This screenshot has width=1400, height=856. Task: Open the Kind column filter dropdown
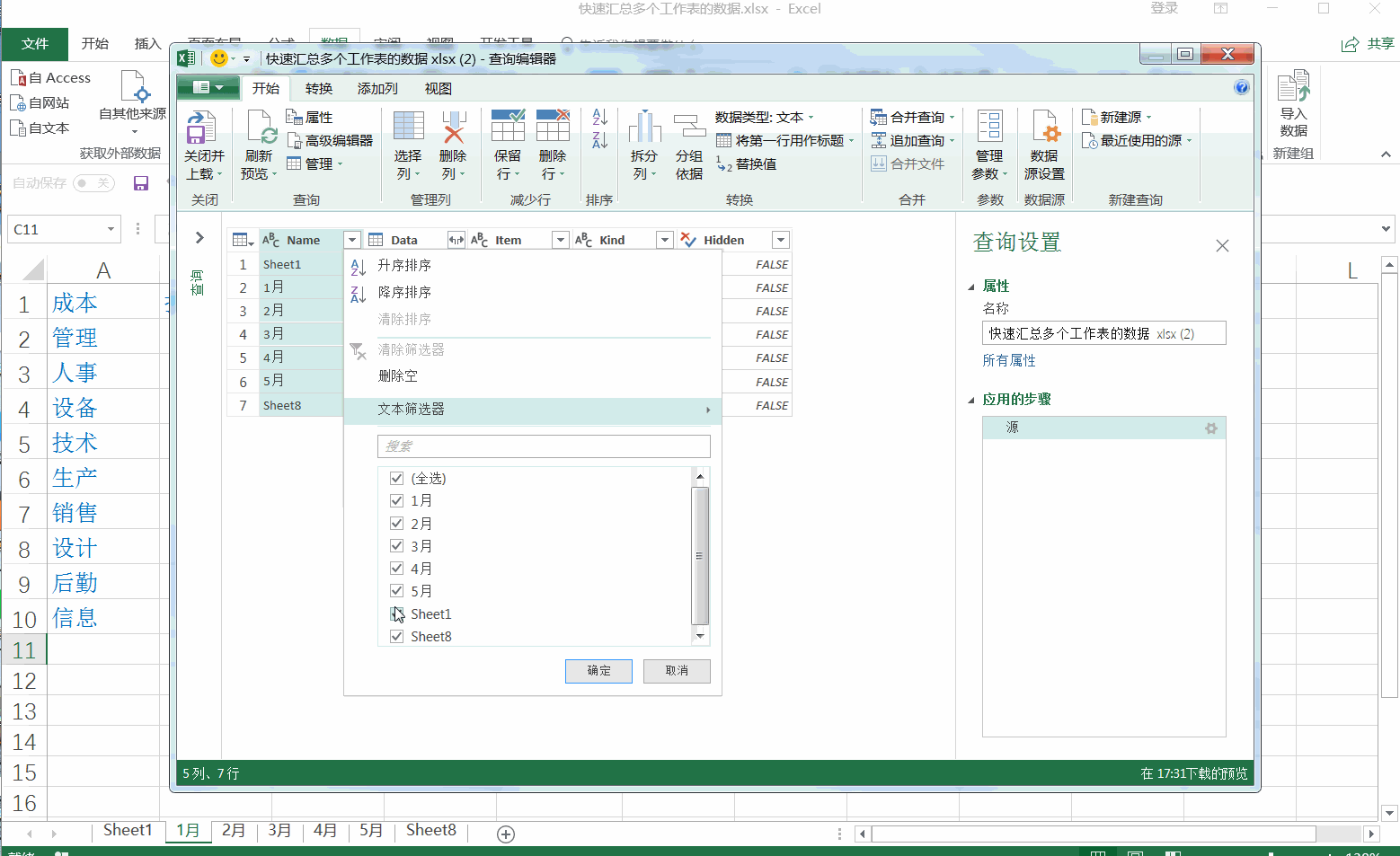(664, 240)
